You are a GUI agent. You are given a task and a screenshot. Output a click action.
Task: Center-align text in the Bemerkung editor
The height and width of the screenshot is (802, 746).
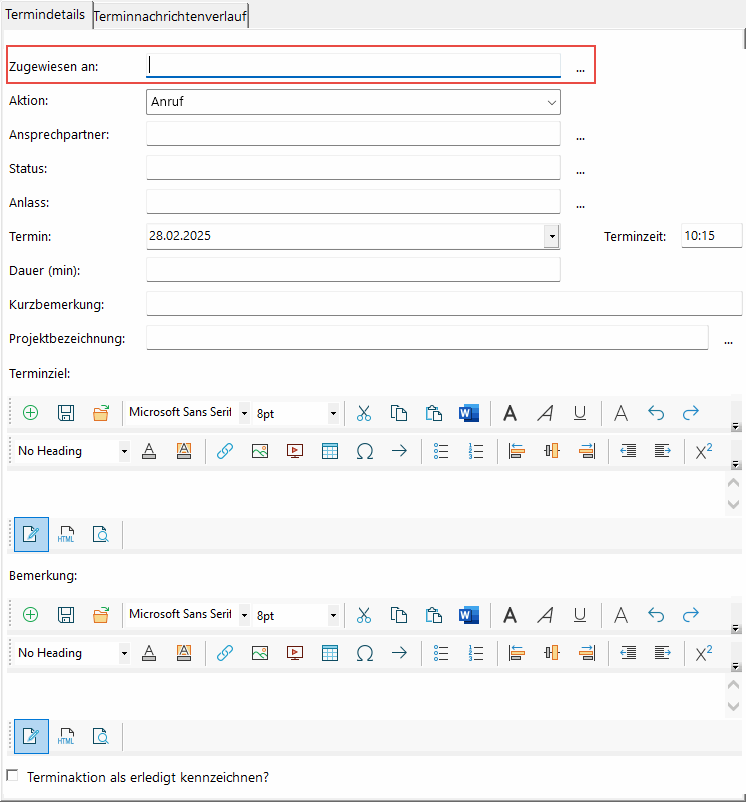[552, 653]
